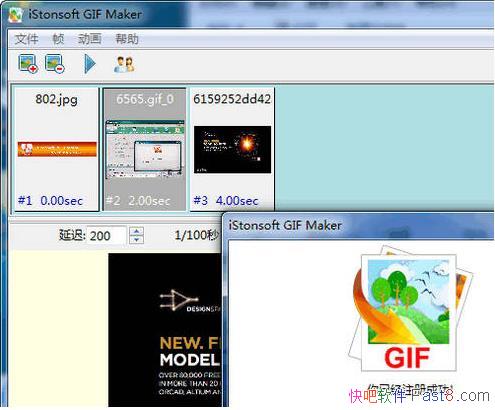Viewport: 495px width, 410px height.
Task: Click the add image frame toolbar icon
Action: 28,64
